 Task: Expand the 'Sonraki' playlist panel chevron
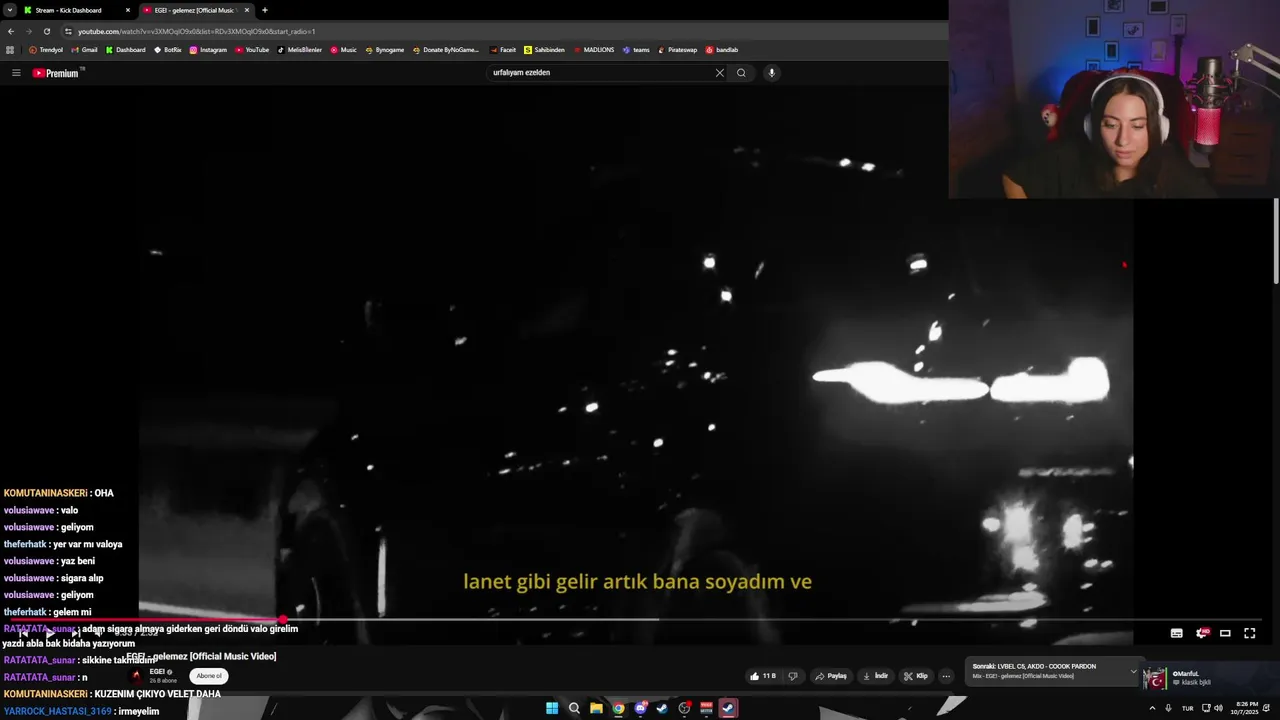click(1133, 671)
